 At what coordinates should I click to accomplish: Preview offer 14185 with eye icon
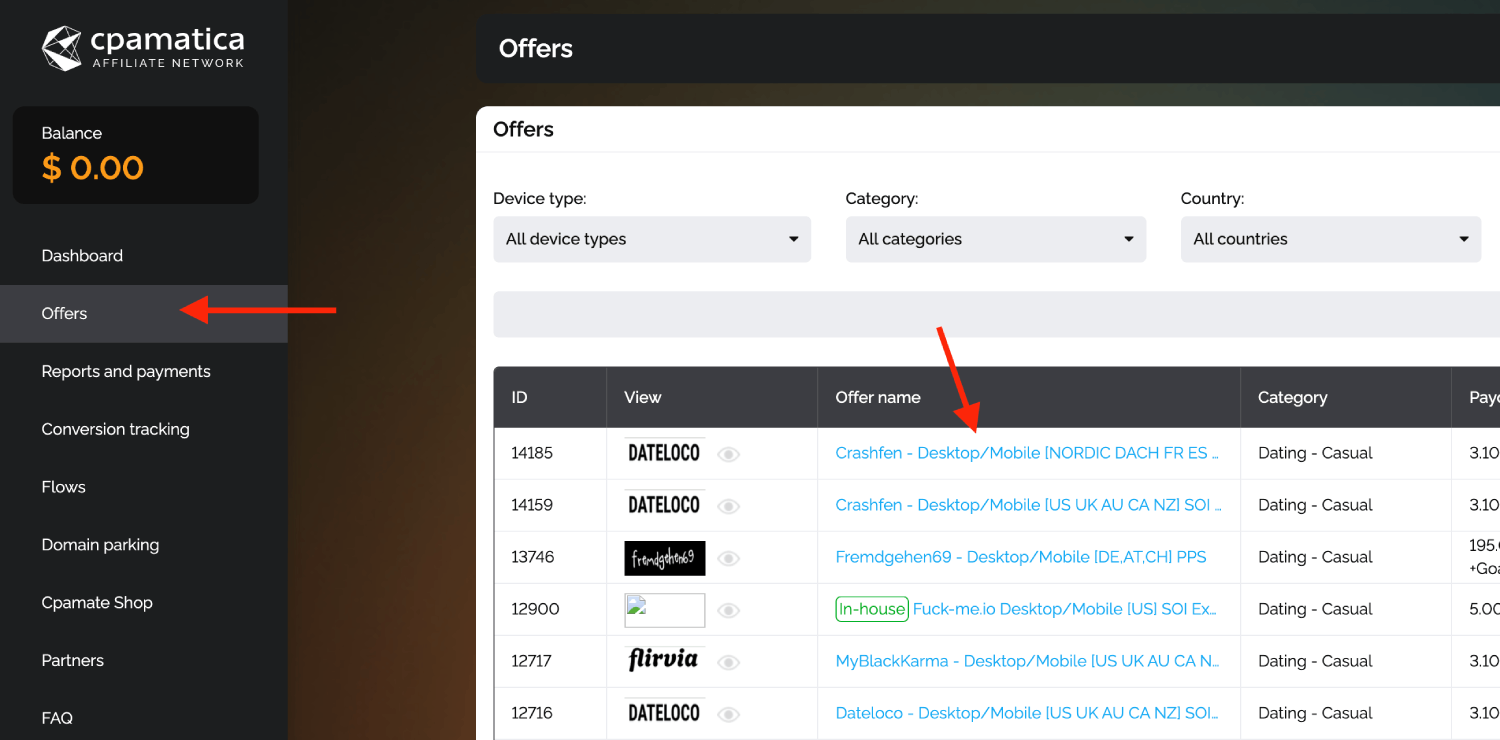coord(729,454)
